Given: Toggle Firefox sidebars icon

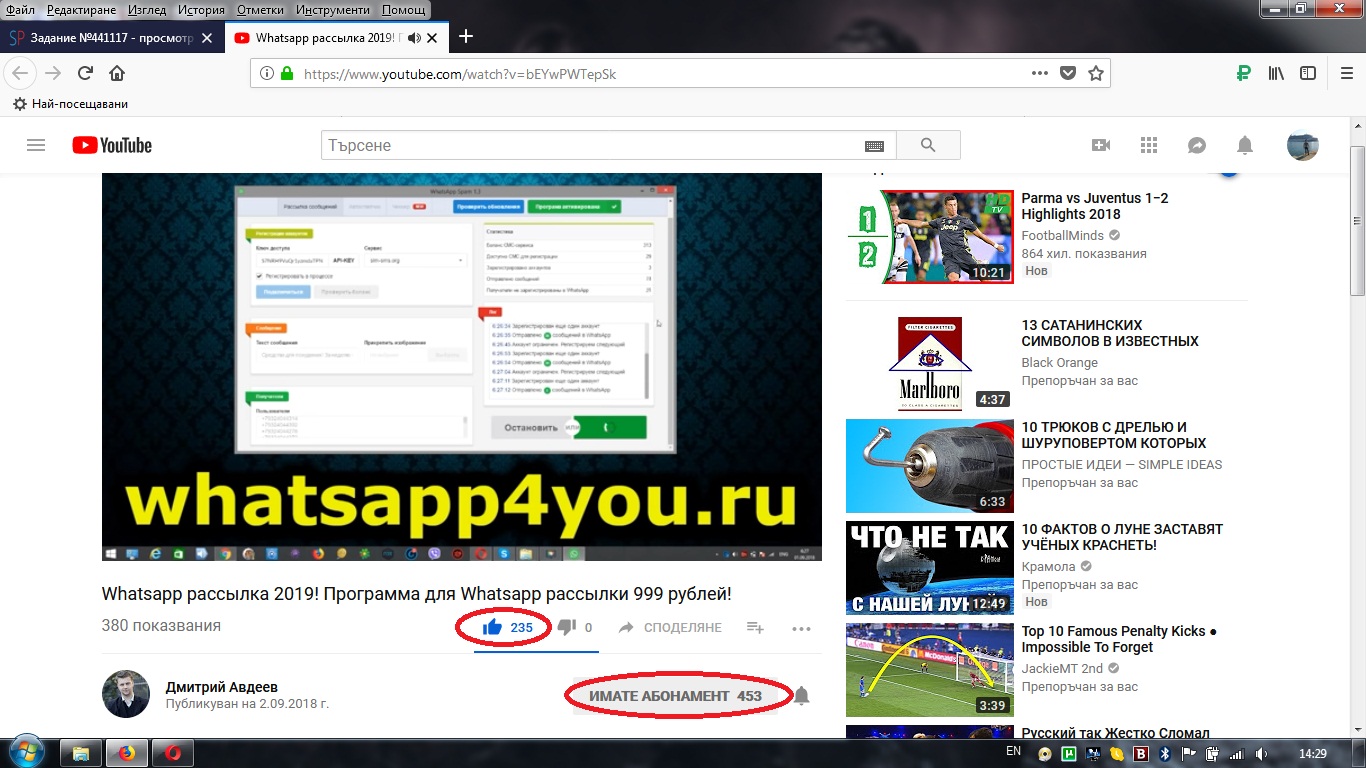Looking at the screenshot, I should click(x=1308, y=73).
